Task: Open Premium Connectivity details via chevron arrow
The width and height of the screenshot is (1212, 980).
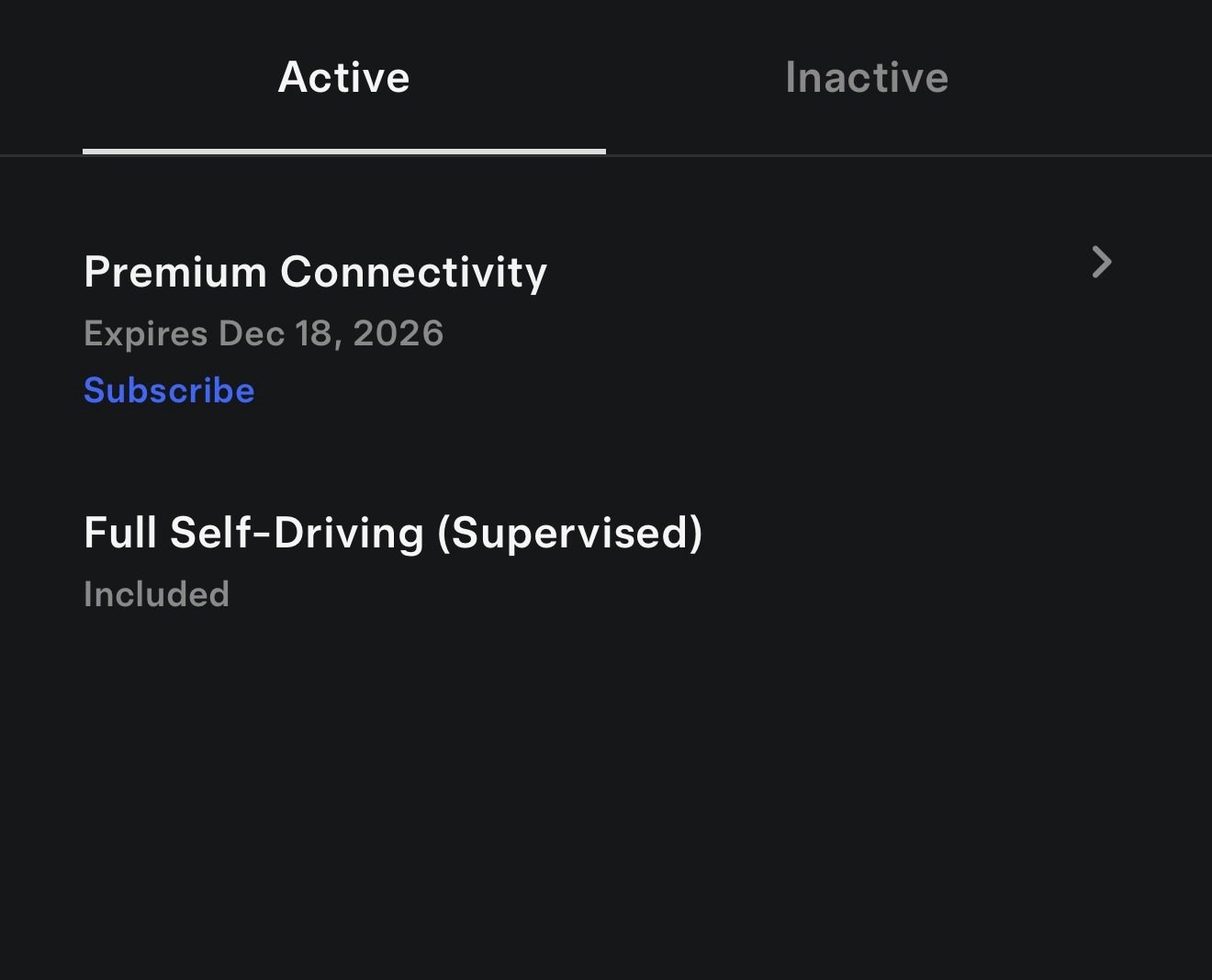Action: [1101, 263]
